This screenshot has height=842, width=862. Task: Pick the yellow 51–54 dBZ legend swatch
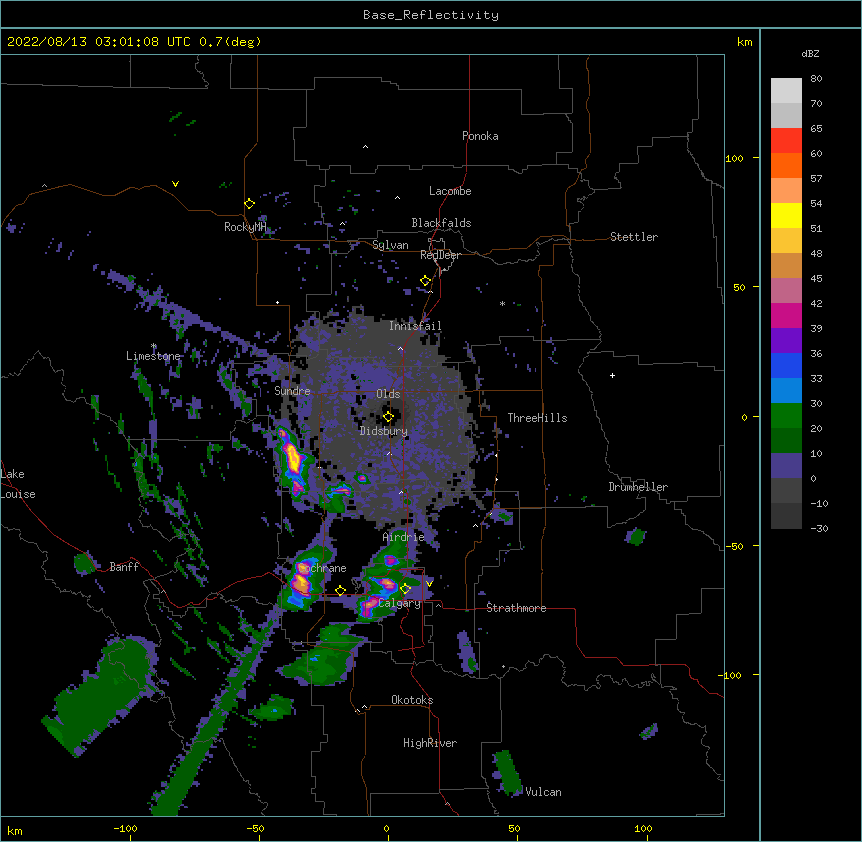coord(786,216)
